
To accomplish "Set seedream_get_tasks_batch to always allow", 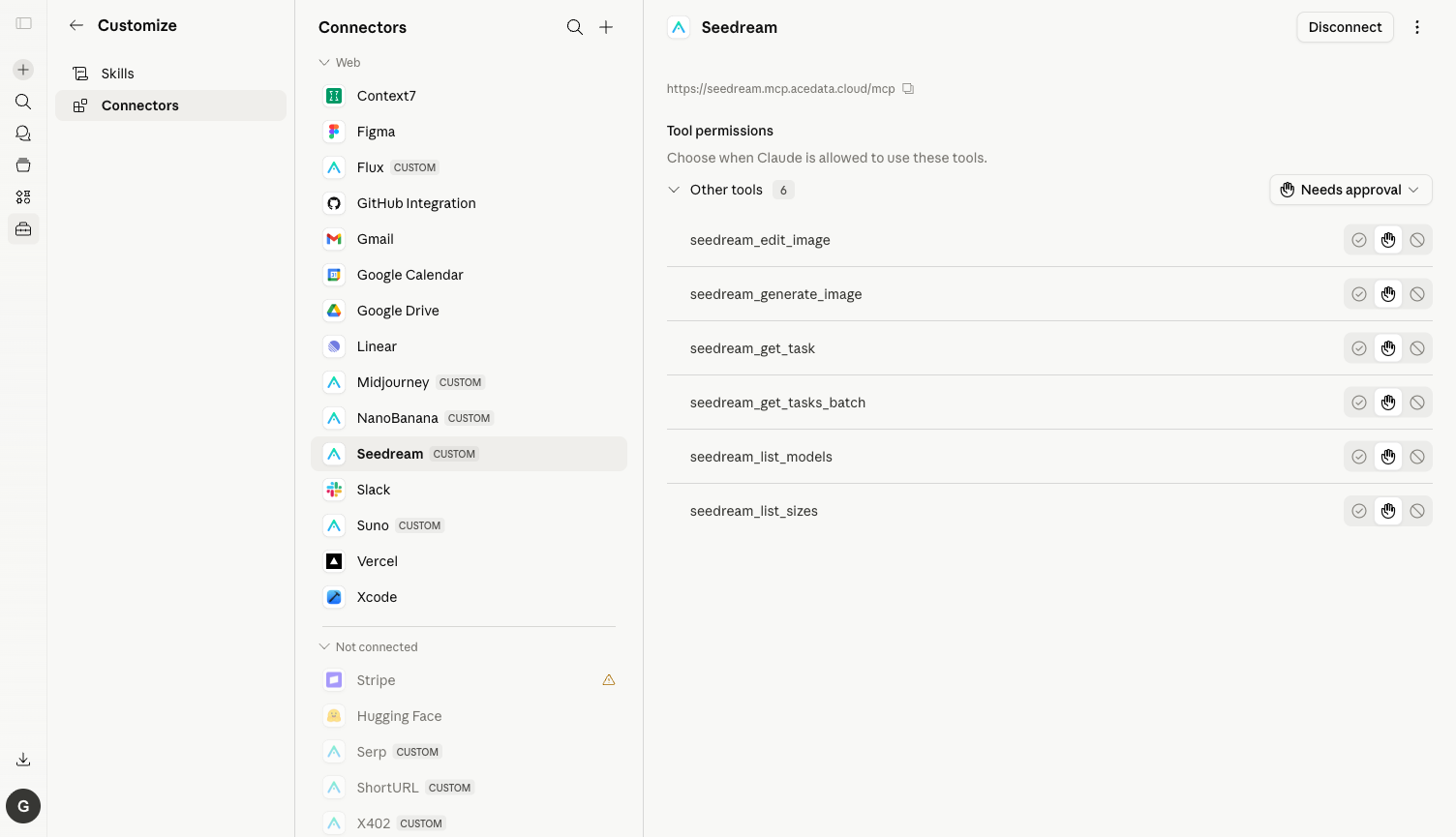I will click(1359, 403).
